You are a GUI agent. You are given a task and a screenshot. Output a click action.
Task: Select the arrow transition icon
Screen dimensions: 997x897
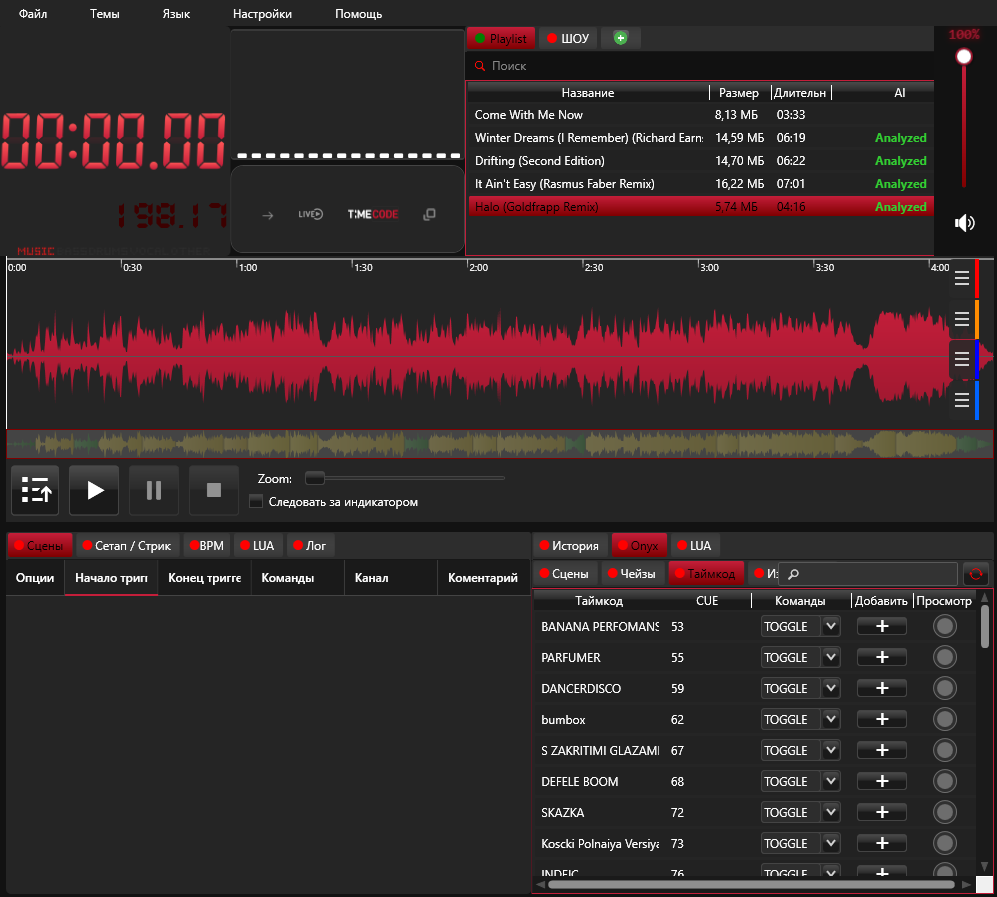(x=266, y=213)
